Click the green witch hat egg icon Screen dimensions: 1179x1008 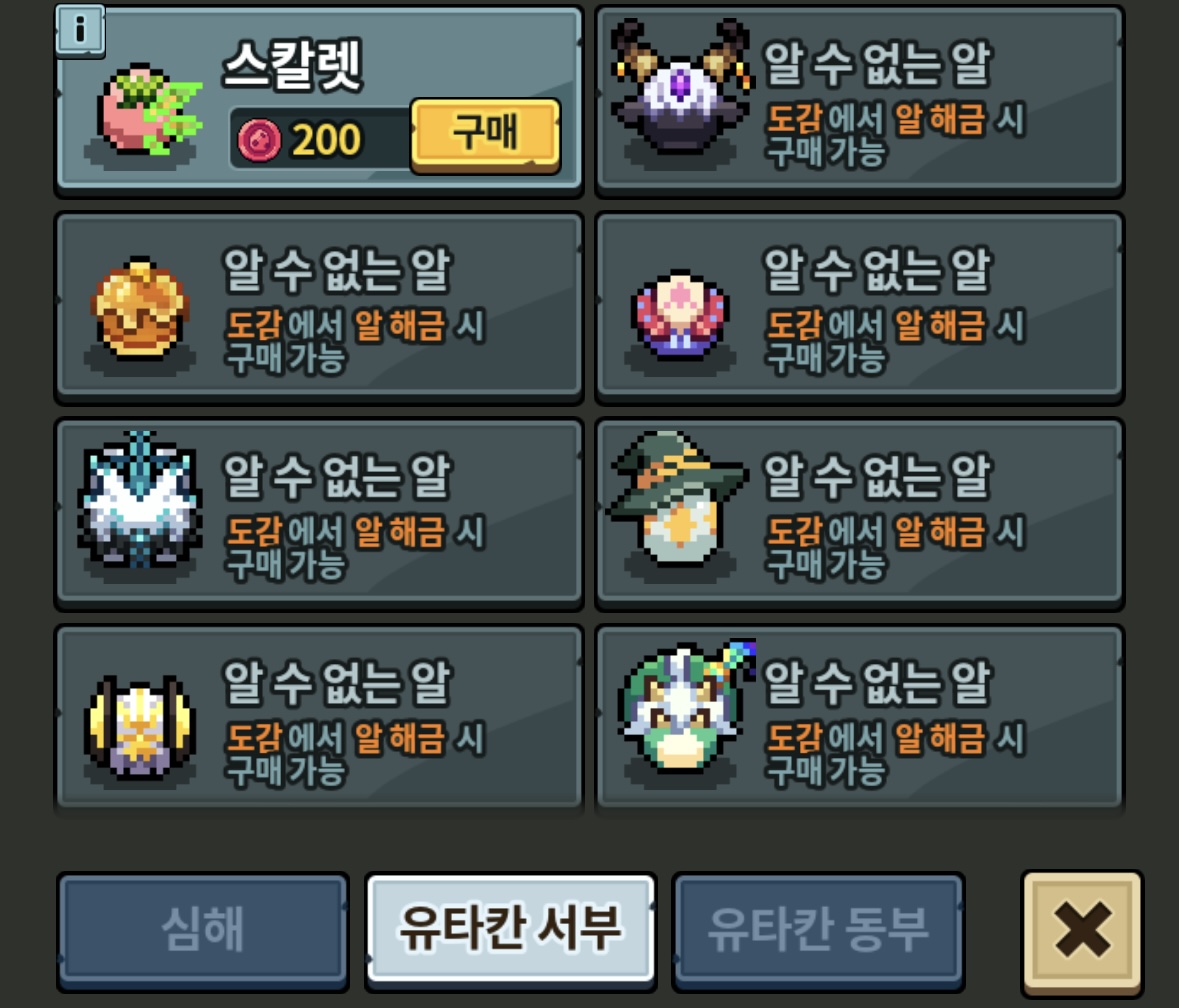pos(679,498)
